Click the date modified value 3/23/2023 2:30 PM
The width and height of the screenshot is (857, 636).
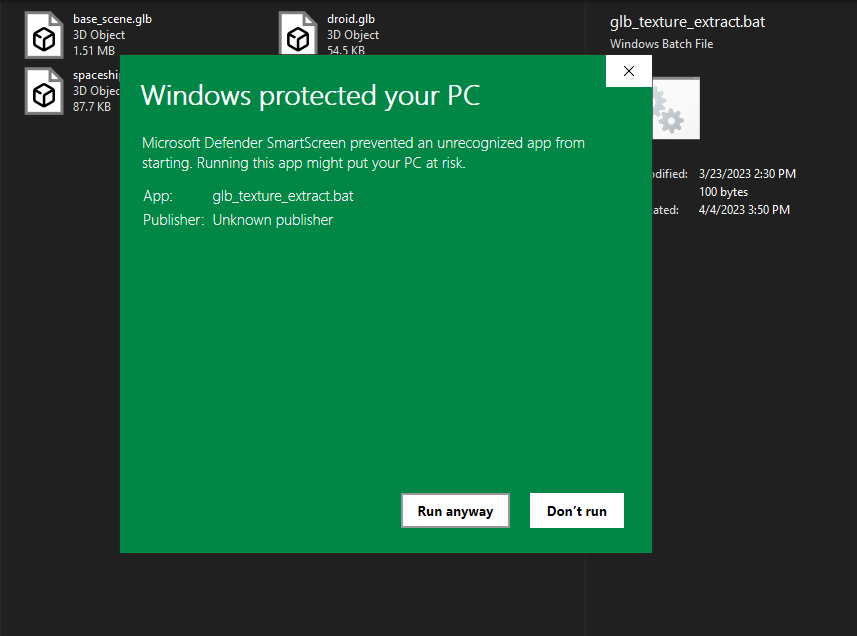pos(747,174)
